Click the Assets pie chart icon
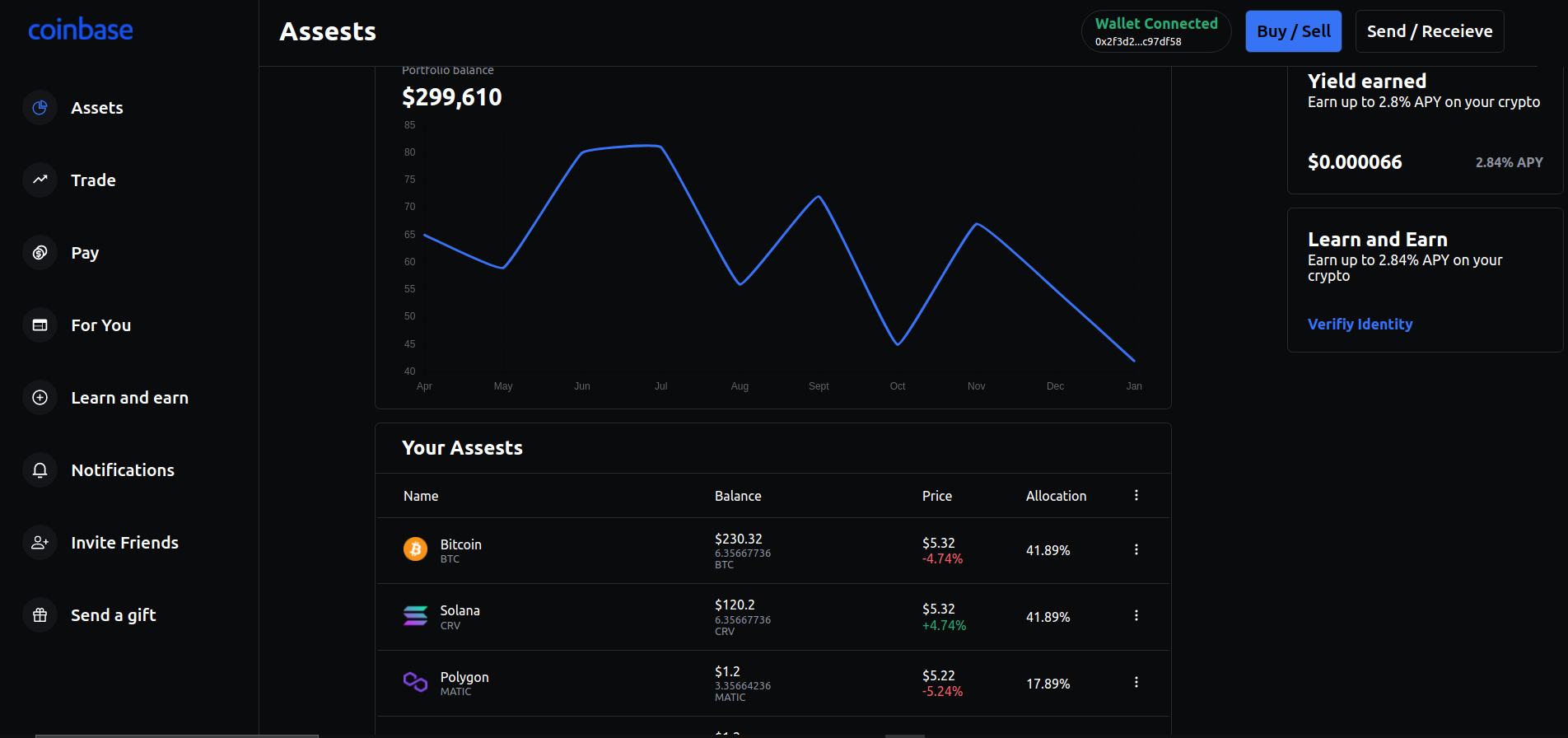The width and height of the screenshot is (1568, 738). [40, 107]
